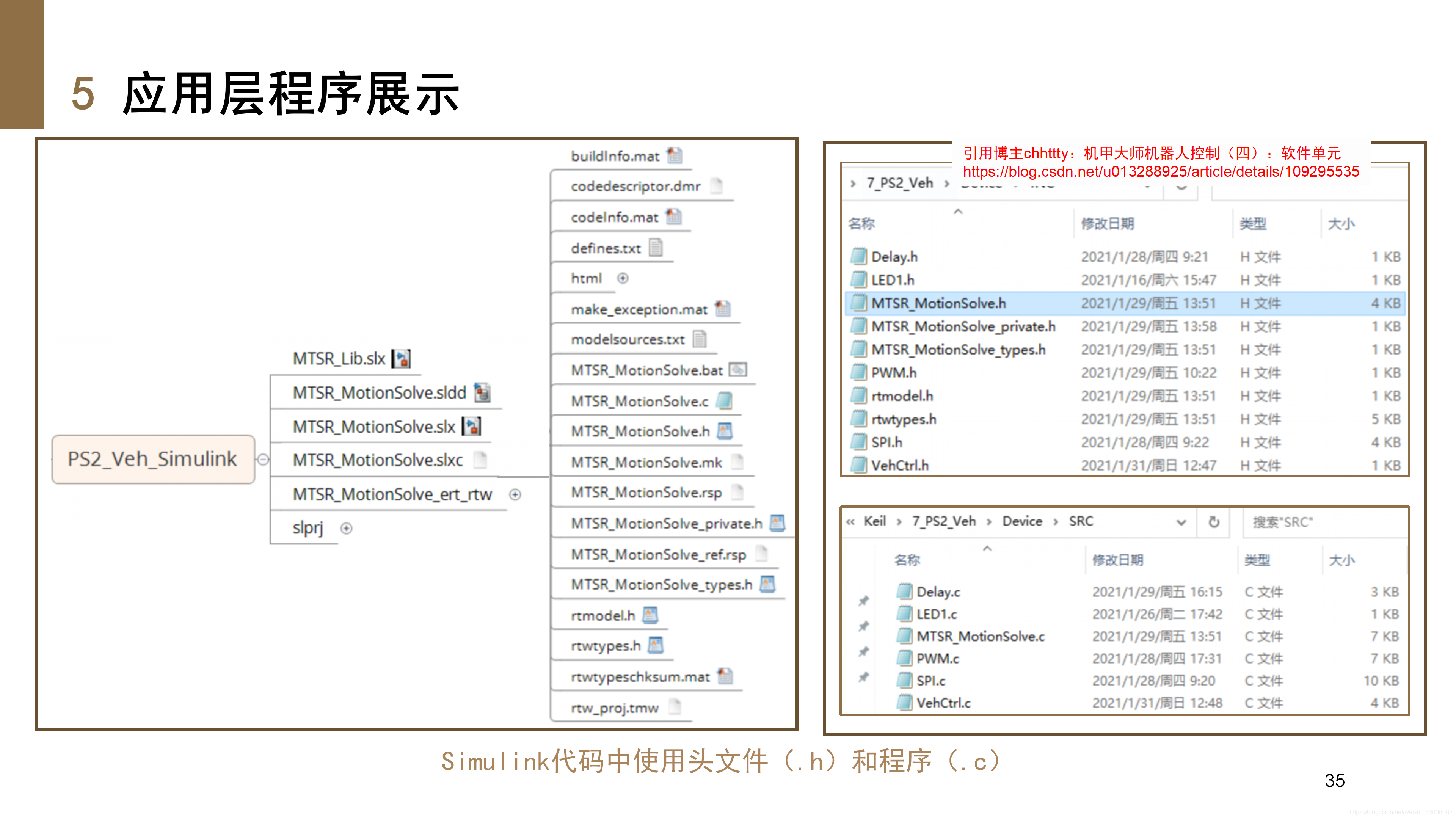The height and width of the screenshot is (819, 1456).
Task: Click Device in SRC breadcrumb path
Action: [1022, 521]
